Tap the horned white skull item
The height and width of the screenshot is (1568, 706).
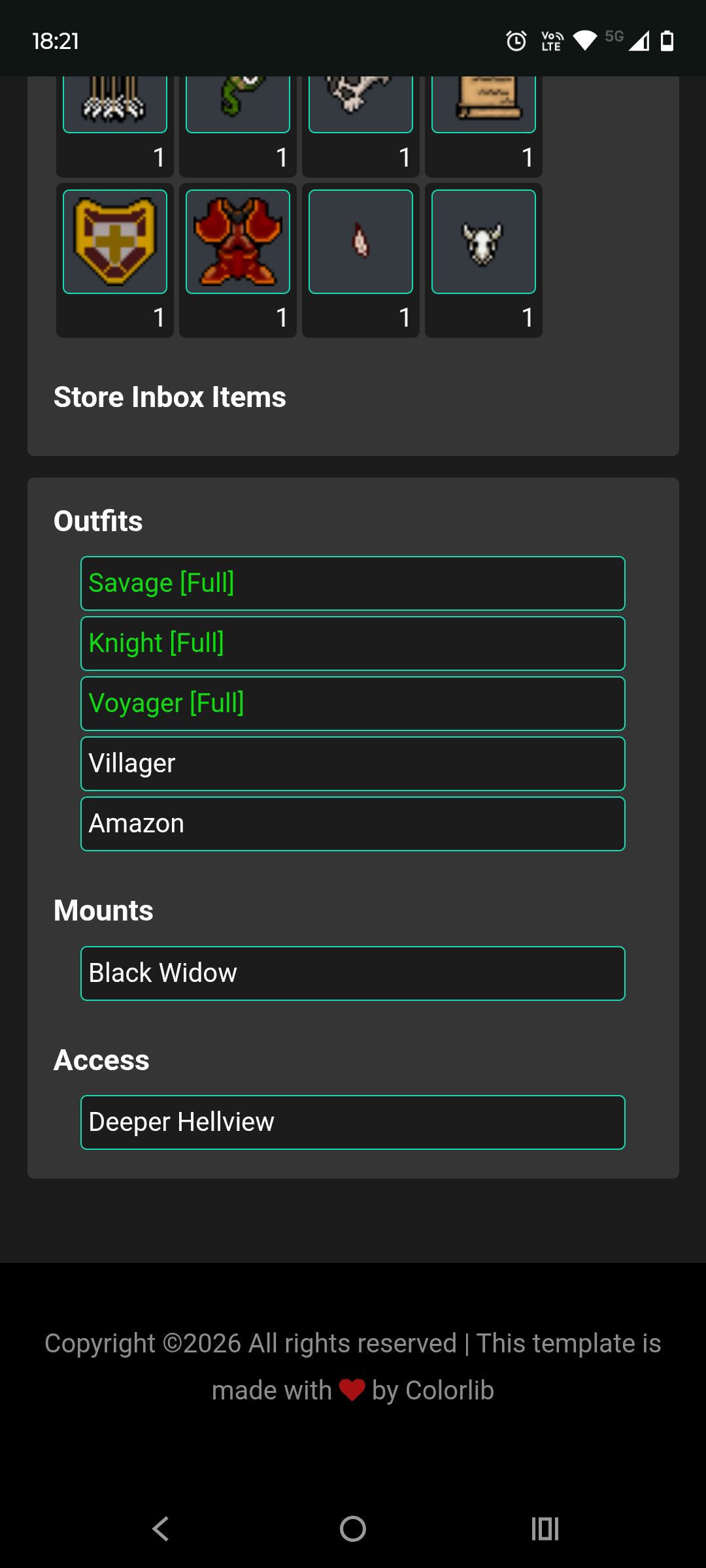[x=484, y=242]
